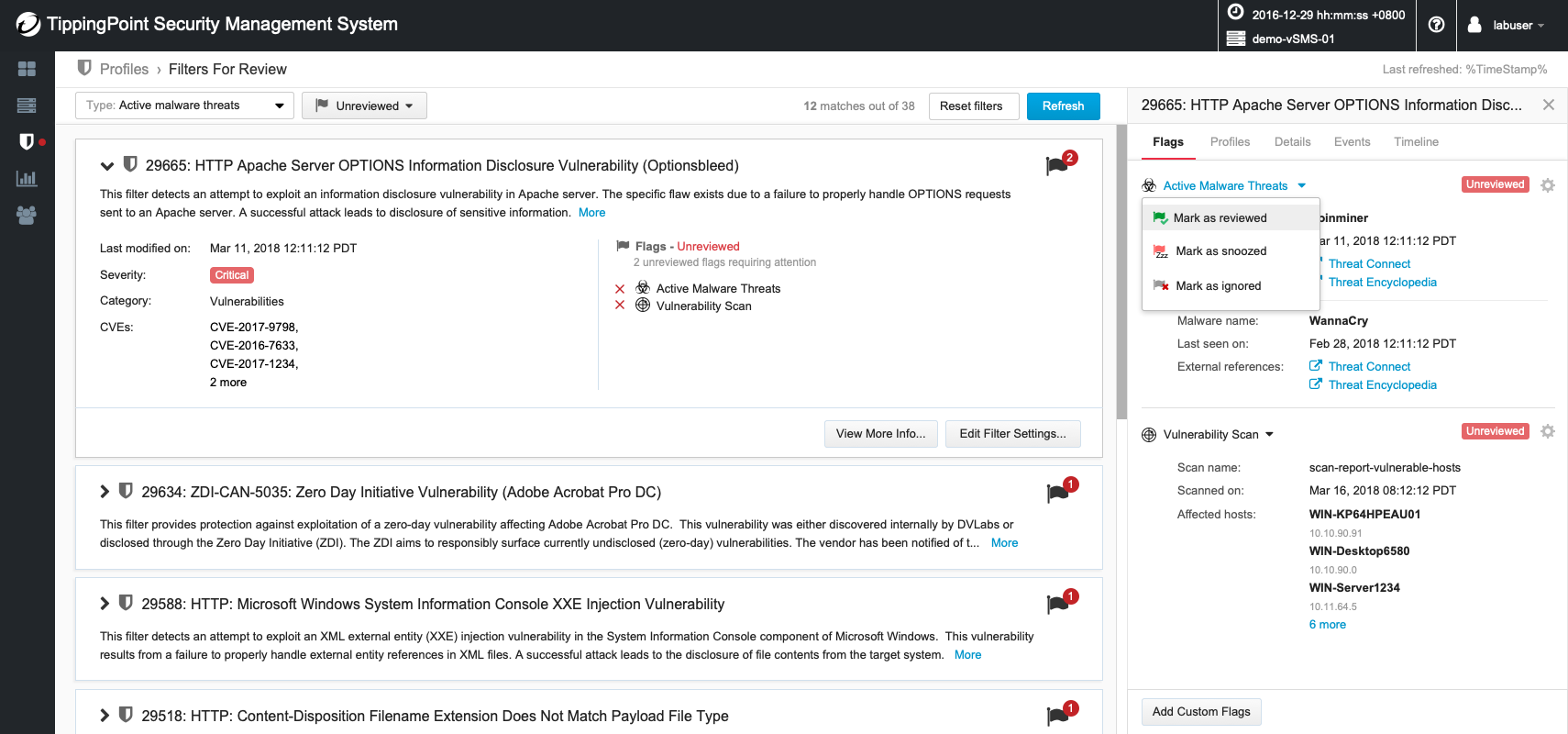
Task: Select Mark as snoozed
Action: point(1231,251)
